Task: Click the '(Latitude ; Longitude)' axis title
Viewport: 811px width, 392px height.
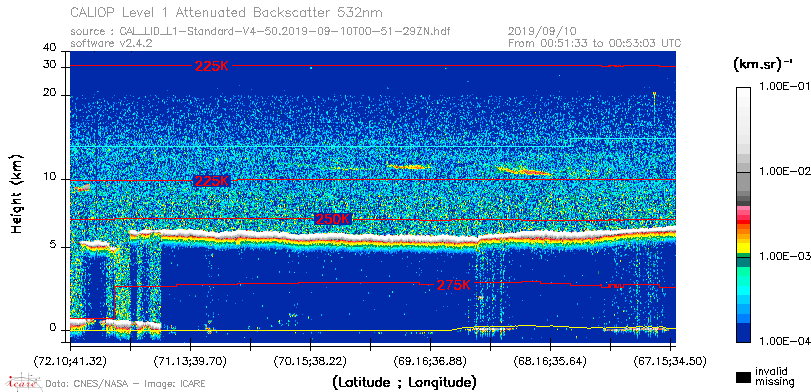Action: coord(404,382)
